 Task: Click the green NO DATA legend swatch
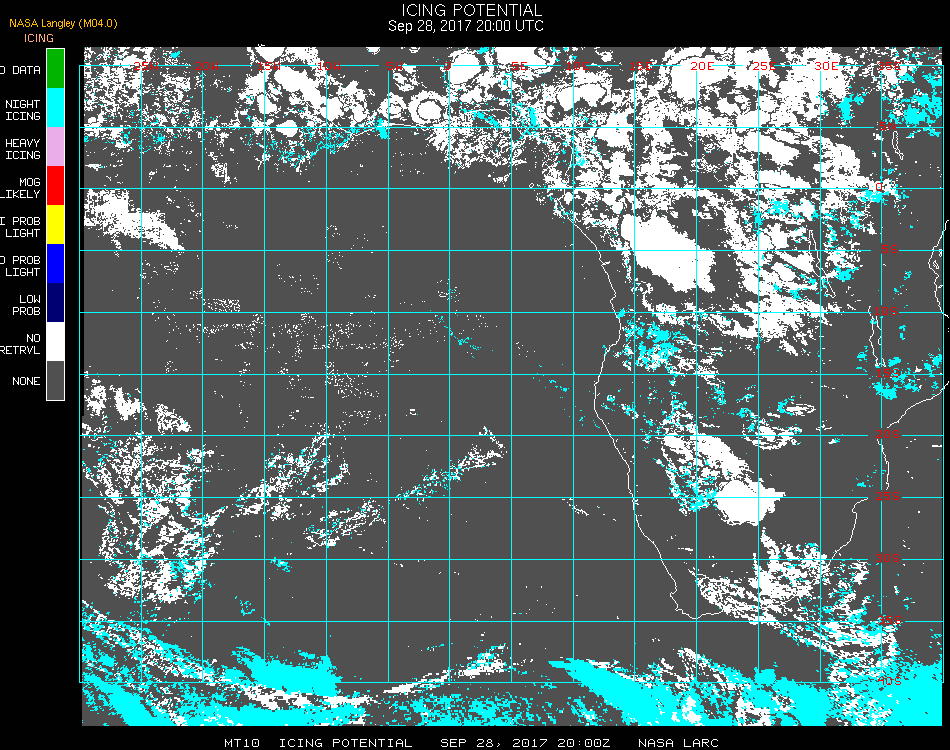(x=56, y=68)
